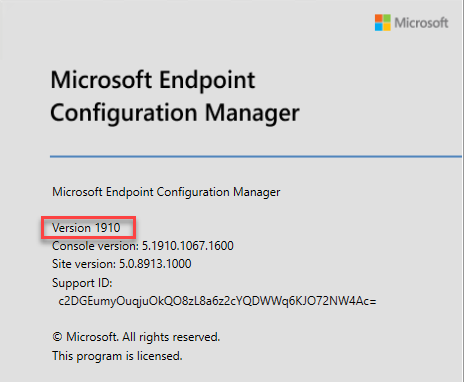Click the Microsoft four-square logo icon
Screen dimensions: 464x382
coord(383,23)
